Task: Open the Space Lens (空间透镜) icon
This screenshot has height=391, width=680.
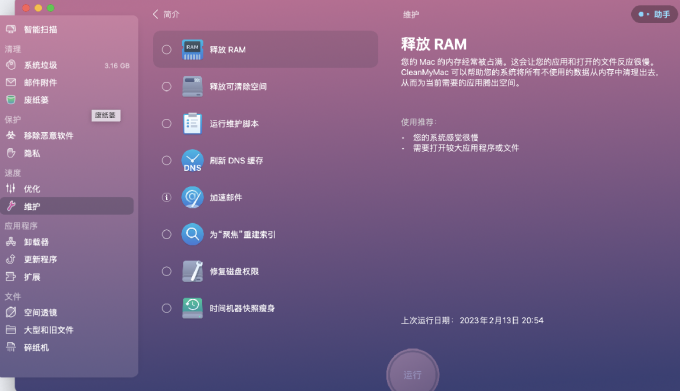Action: [x=11, y=312]
